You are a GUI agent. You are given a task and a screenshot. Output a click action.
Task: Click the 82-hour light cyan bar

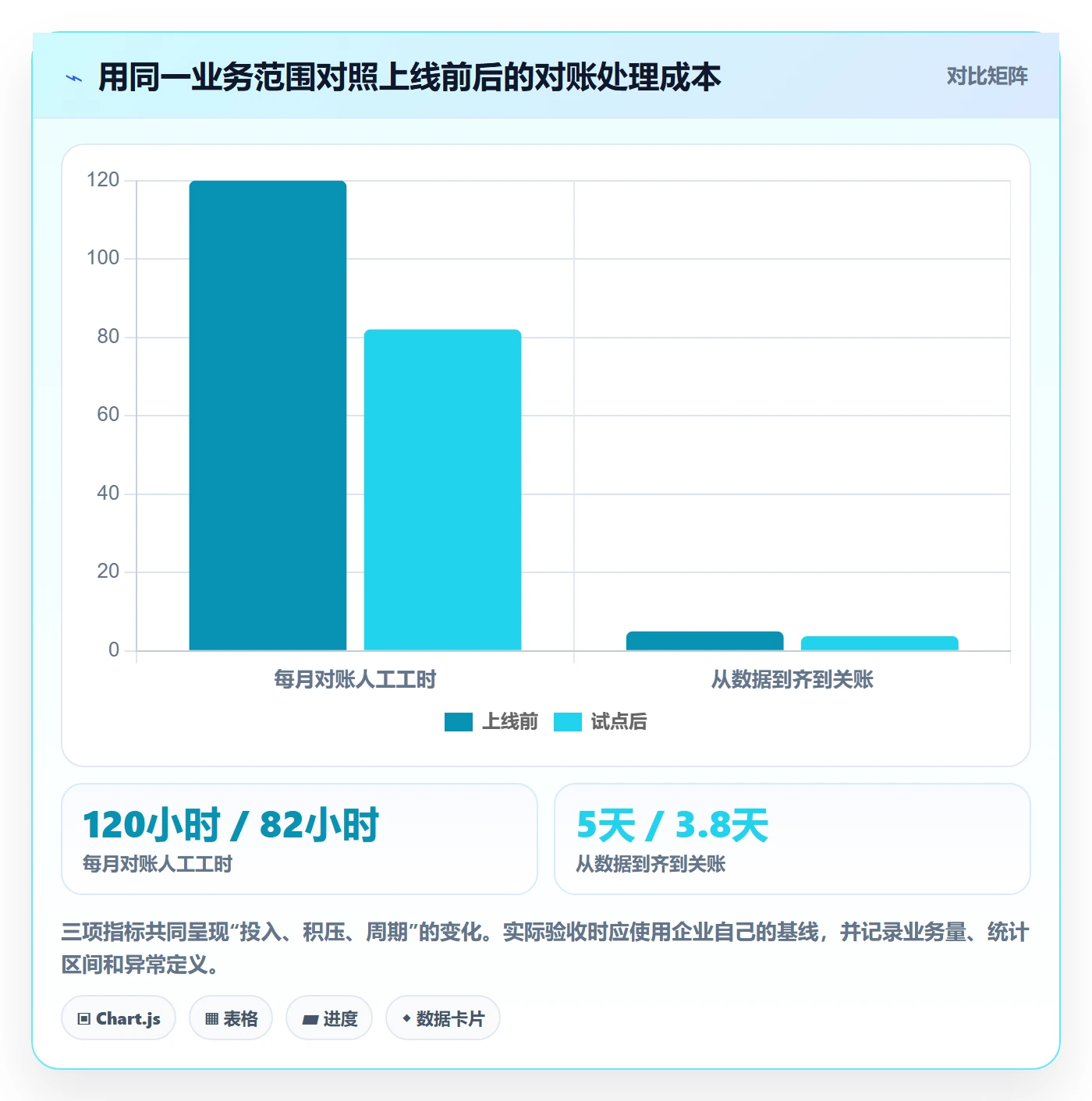[442, 490]
